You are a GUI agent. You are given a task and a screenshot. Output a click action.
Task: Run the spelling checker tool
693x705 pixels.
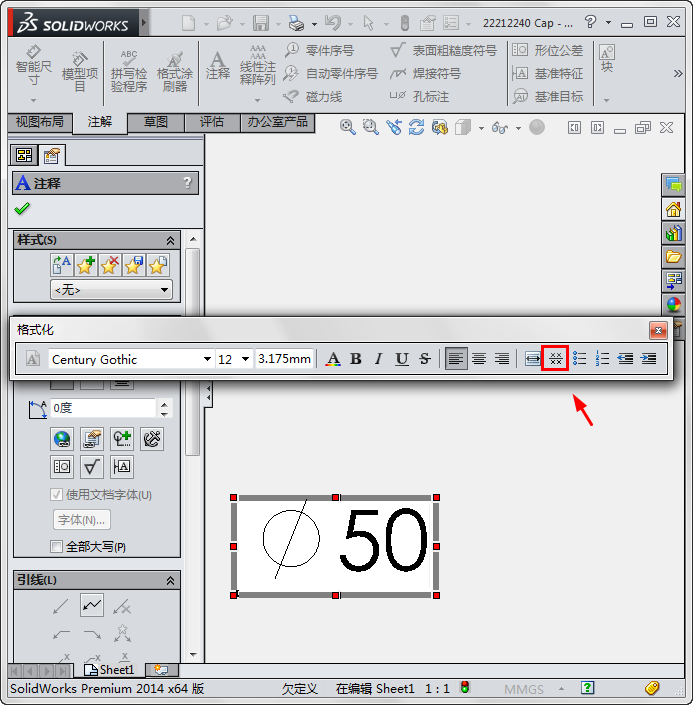129,72
